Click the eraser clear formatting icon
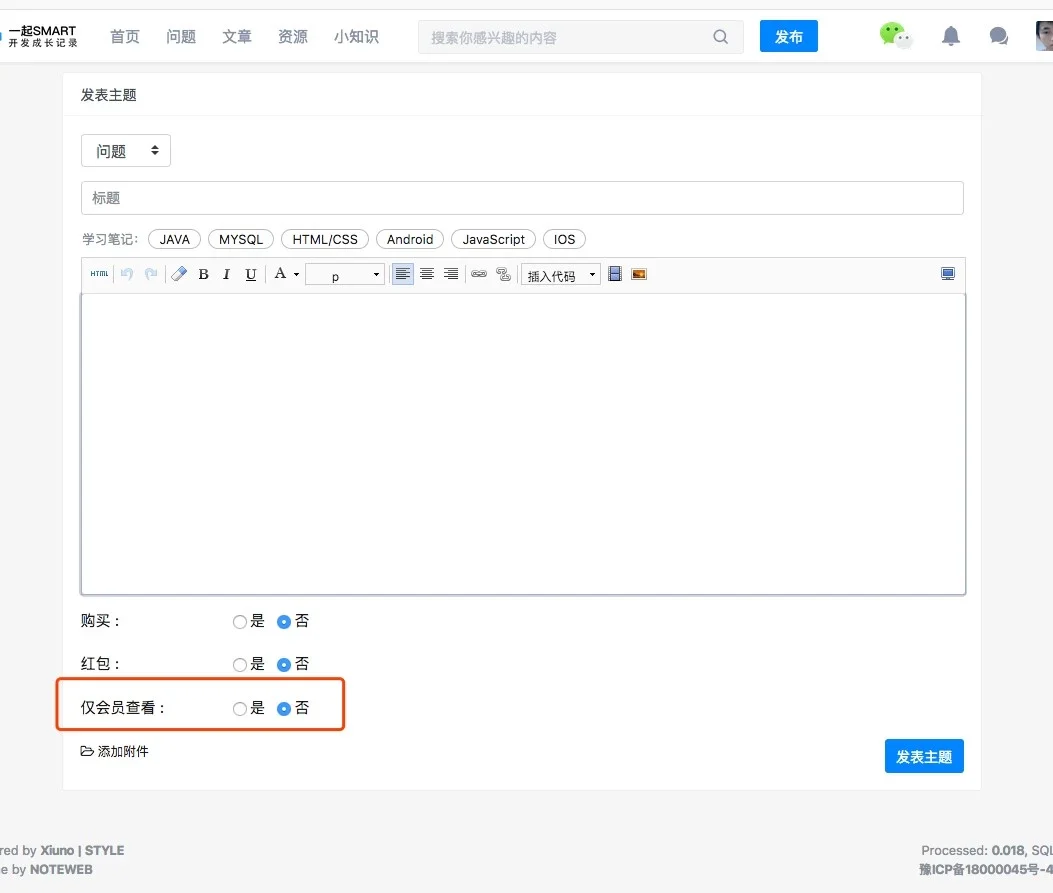Viewport: 1053px width, 893px height. (x=179, y=274)
